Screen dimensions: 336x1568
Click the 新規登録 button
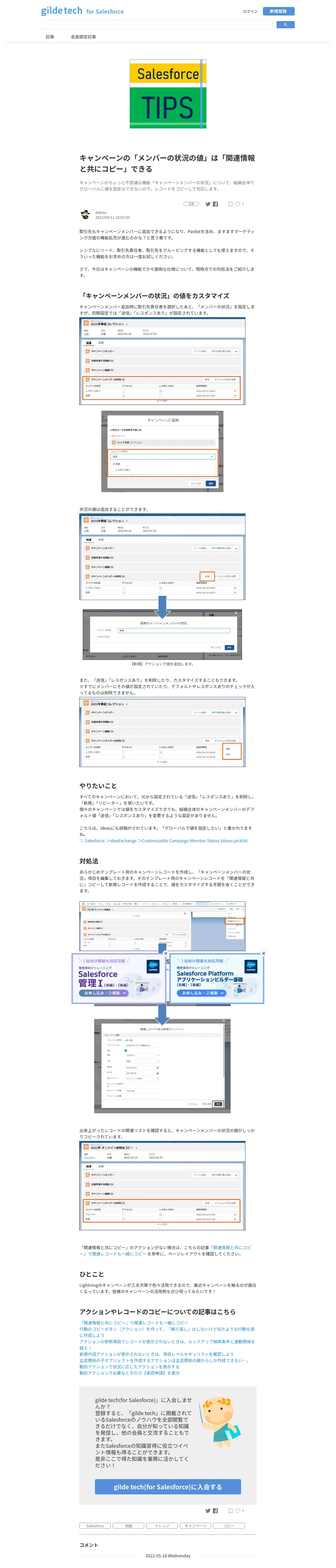[x=279, y=11]
